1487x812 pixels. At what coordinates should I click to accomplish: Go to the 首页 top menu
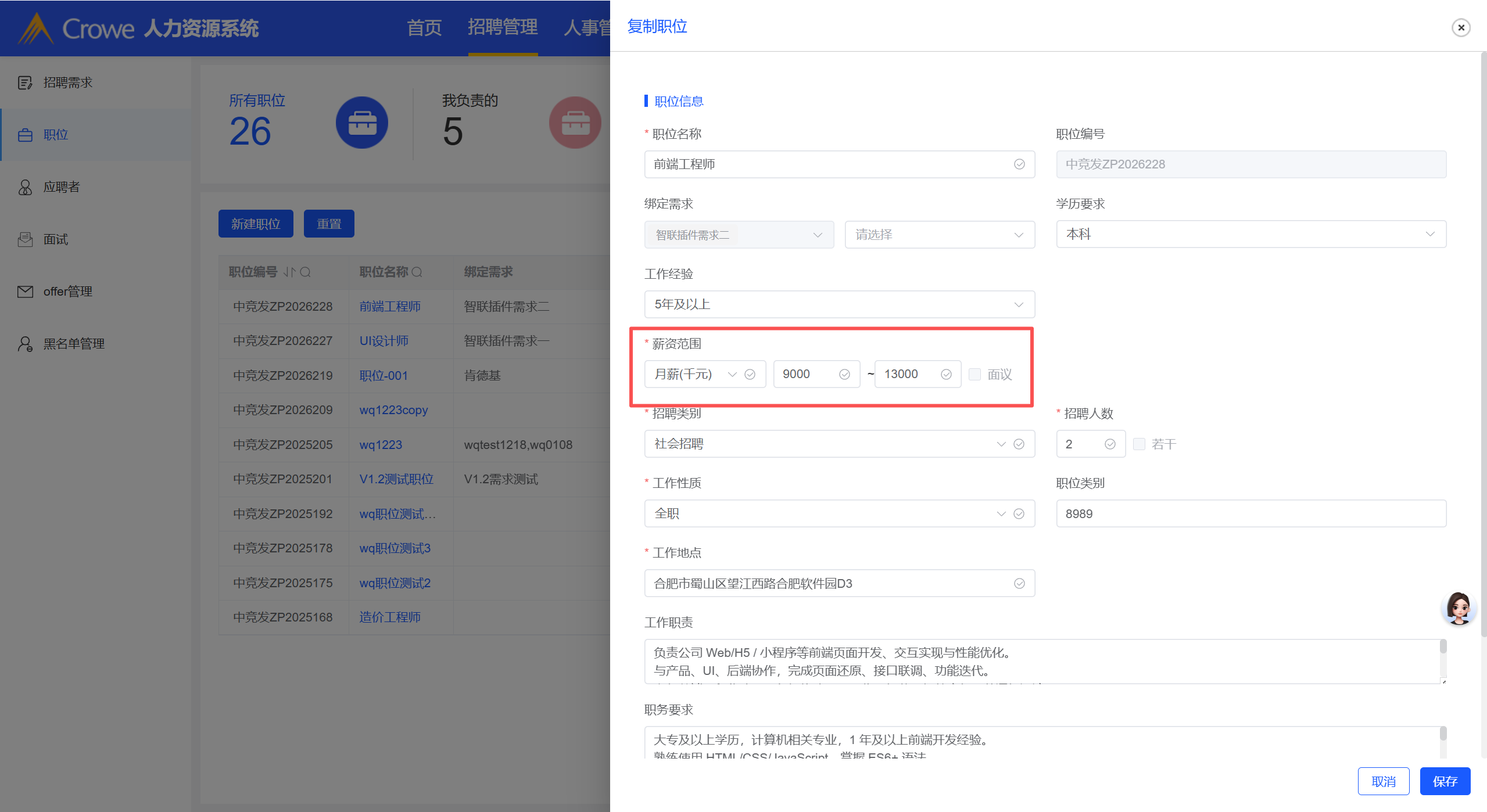[424, 27]
